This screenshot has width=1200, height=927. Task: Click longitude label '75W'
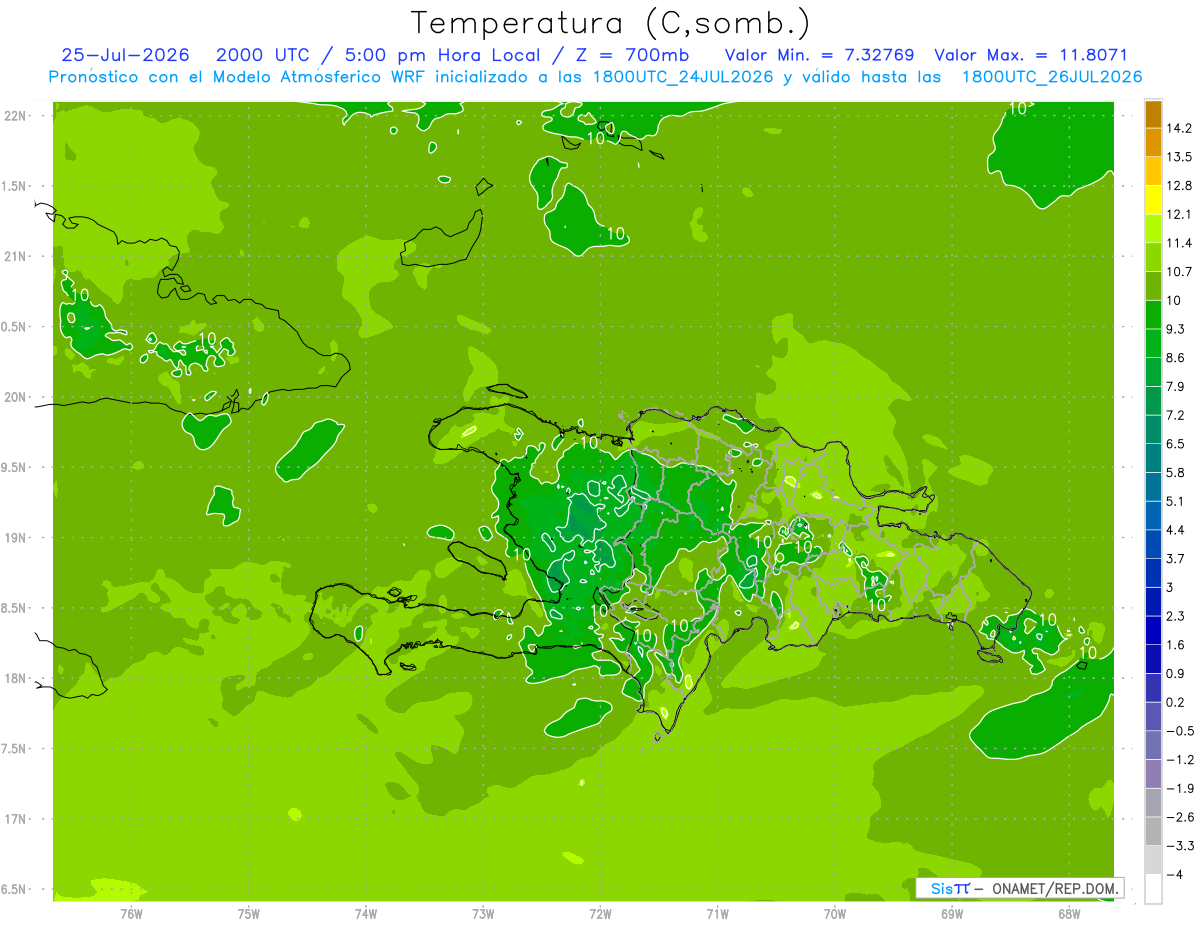coord(248,913)
